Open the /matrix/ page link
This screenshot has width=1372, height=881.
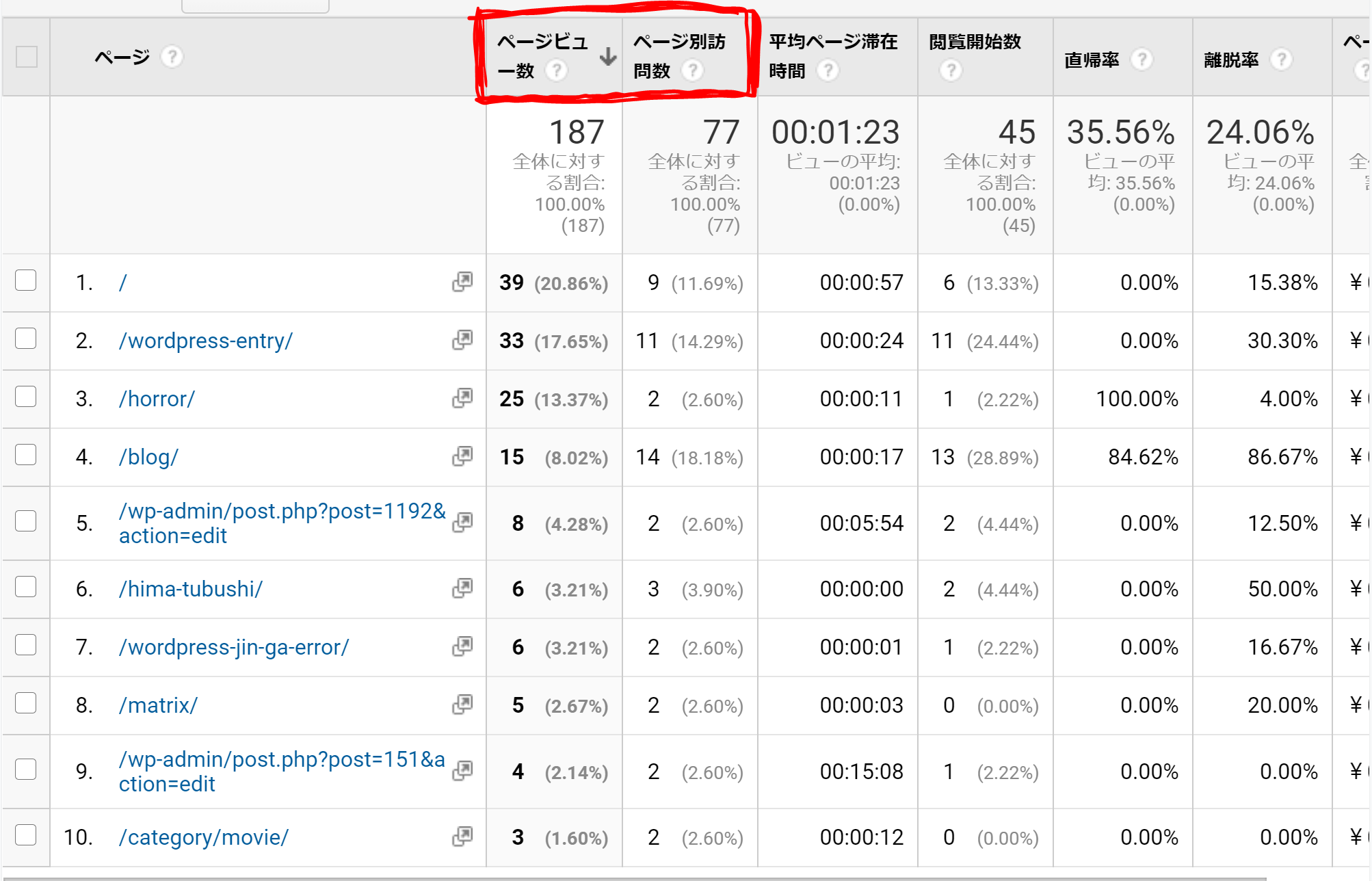pos(158,705)
